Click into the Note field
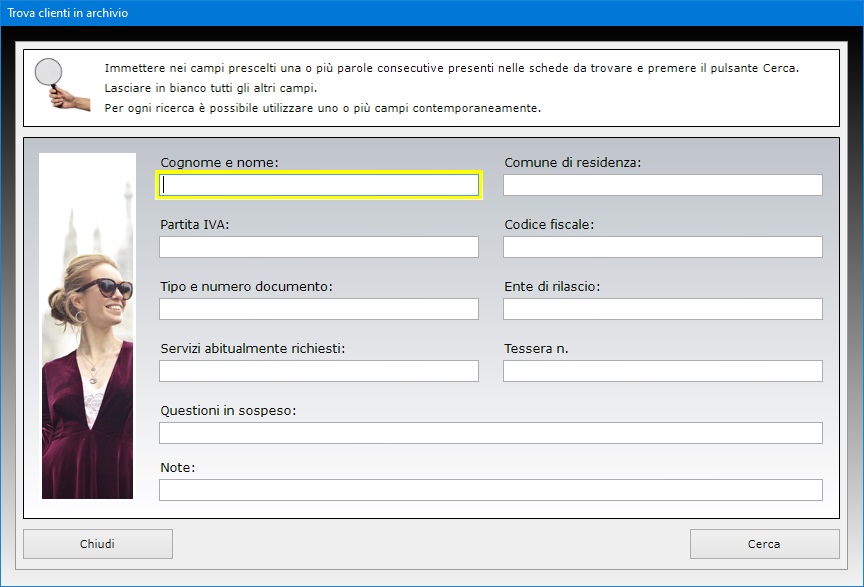The image size is (864, 587). 491,490
